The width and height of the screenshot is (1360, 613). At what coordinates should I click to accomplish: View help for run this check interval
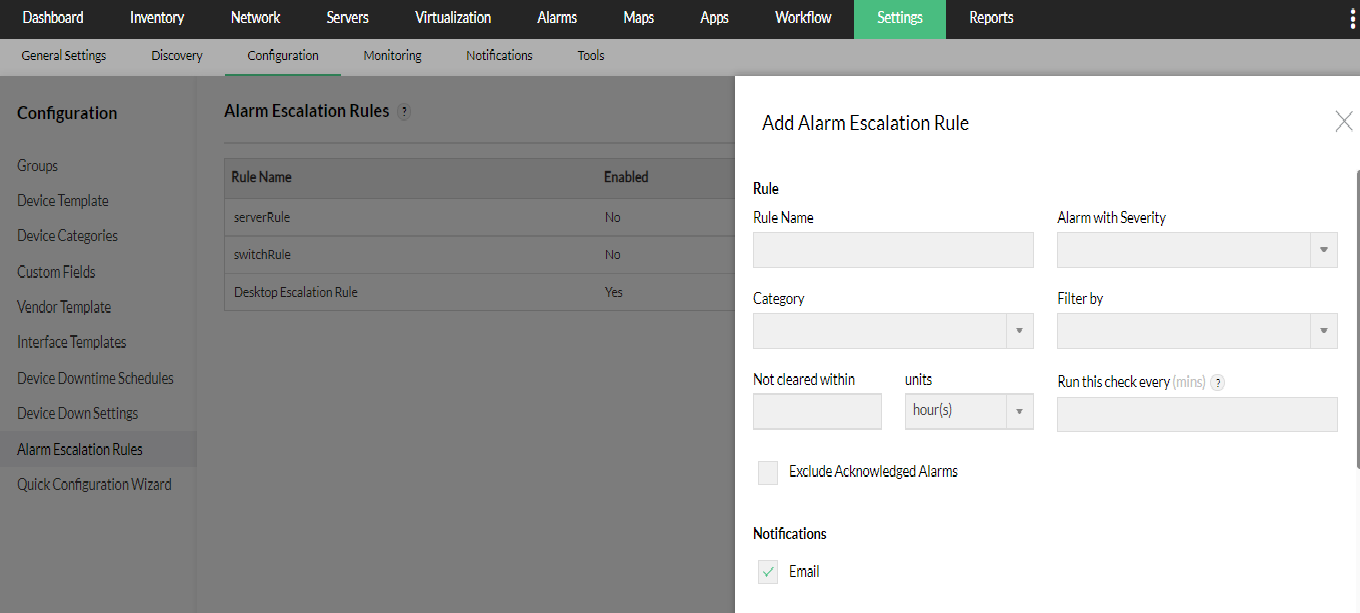(1217, 381)
